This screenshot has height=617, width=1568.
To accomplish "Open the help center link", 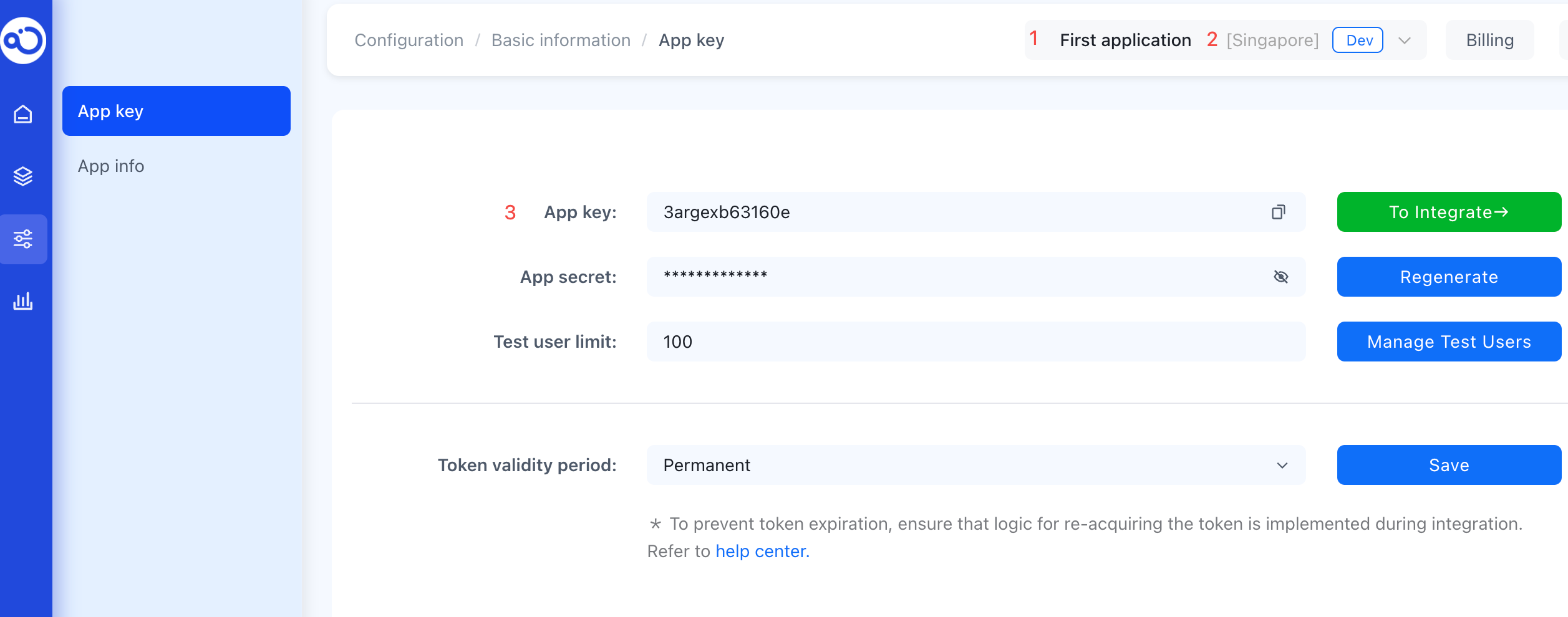I will [762, 552].
